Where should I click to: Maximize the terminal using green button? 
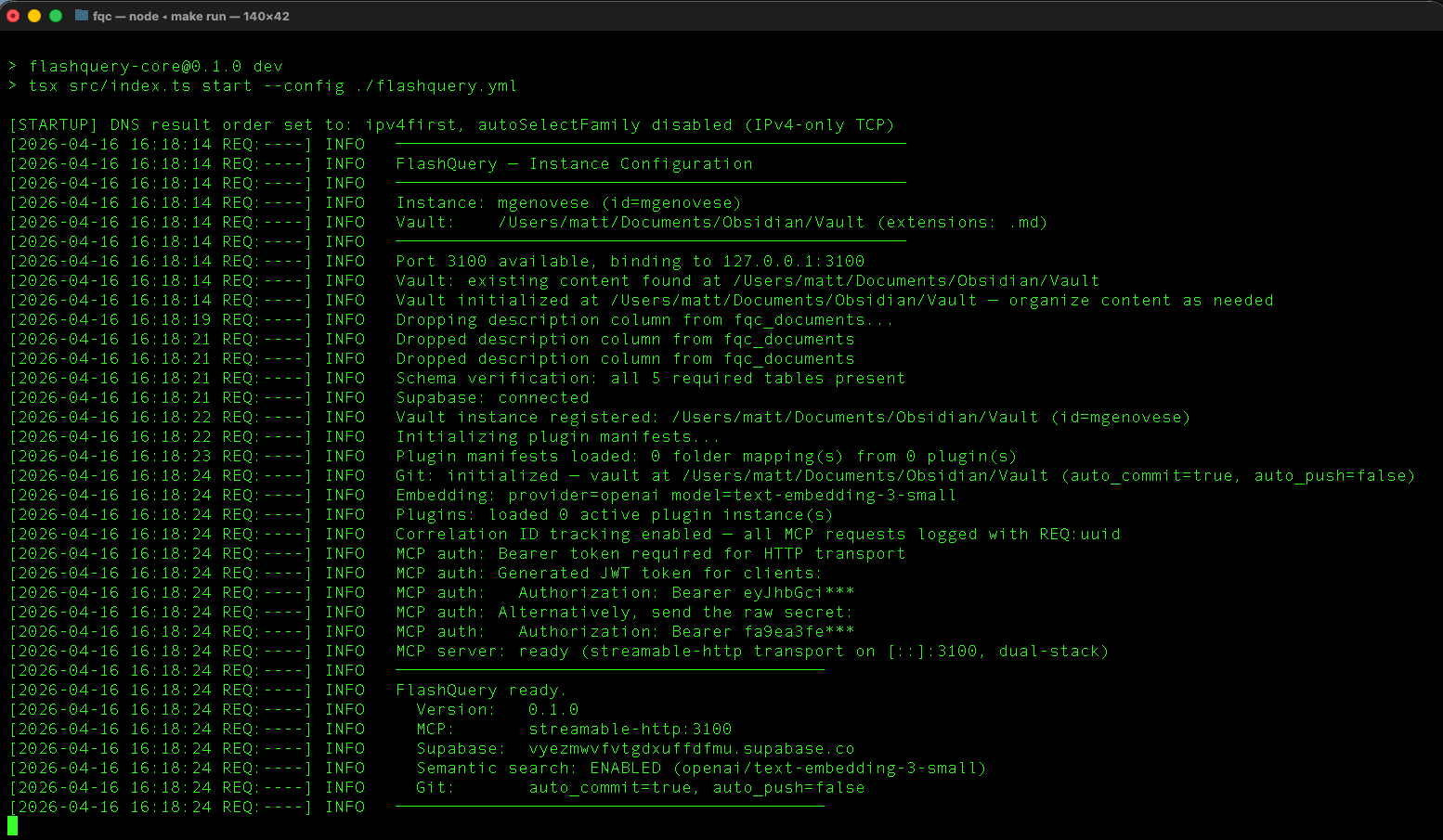(56, 16)
